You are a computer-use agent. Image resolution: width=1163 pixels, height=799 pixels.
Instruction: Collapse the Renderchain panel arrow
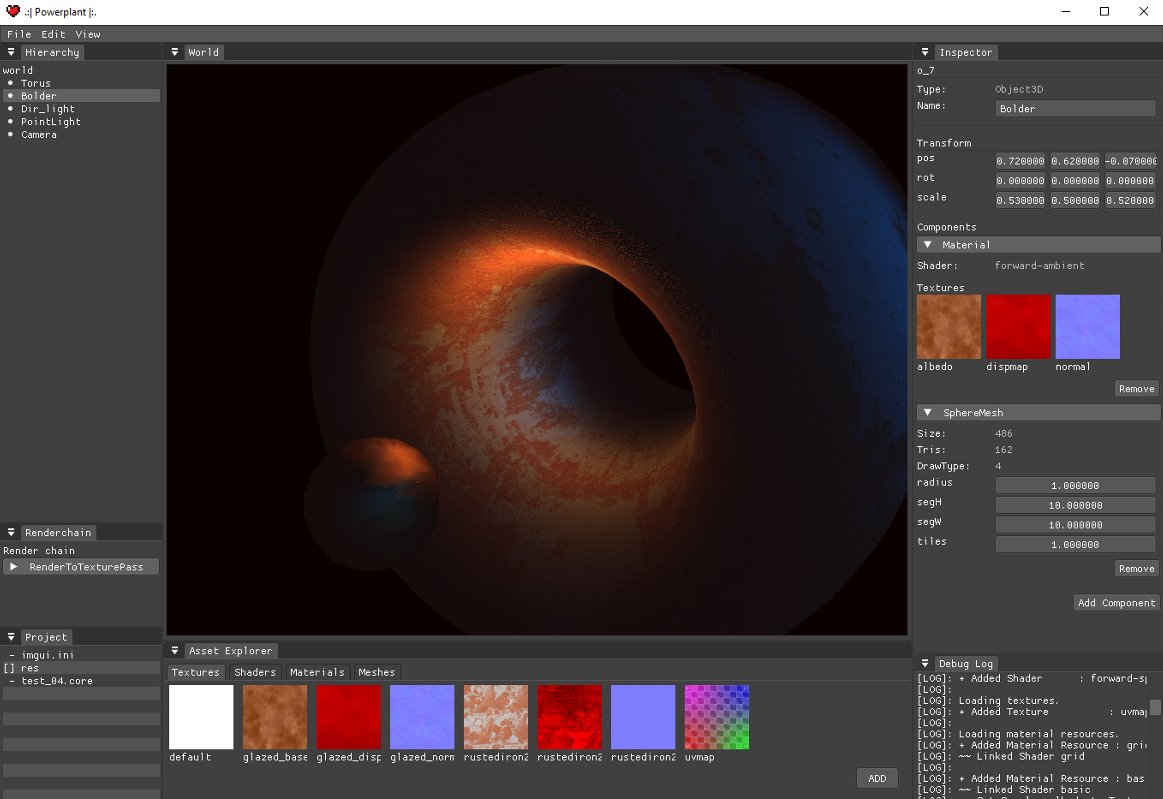(x=11, y=532)
